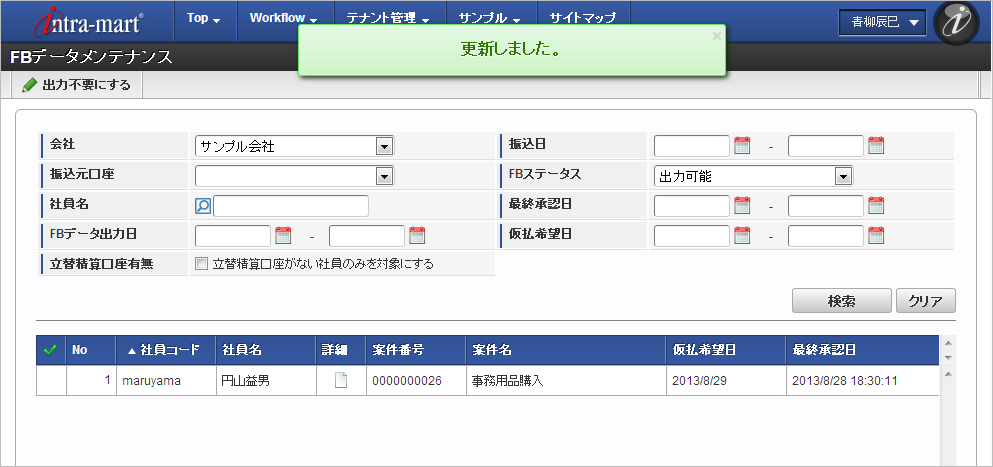
Task: Click the intra-mart logo
Action: click(x=89, y=21)
